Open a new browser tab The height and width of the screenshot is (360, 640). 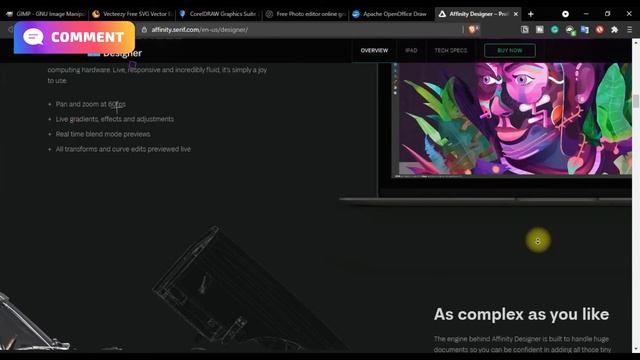tap(531, 14)
